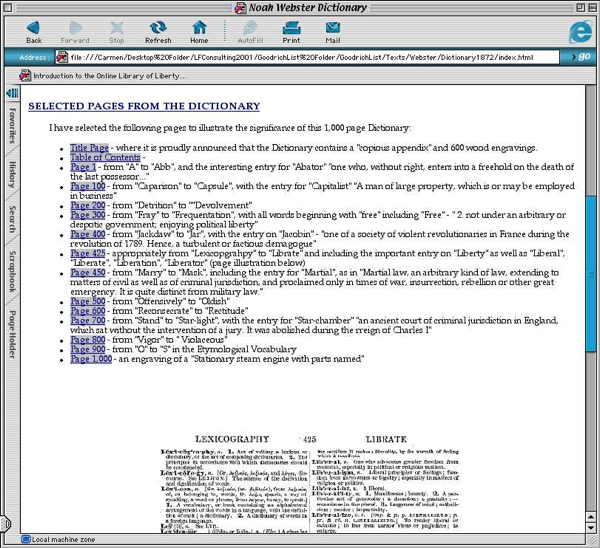Click the scroll up arrow
This screenshot has height=548, width=600.
590,517
